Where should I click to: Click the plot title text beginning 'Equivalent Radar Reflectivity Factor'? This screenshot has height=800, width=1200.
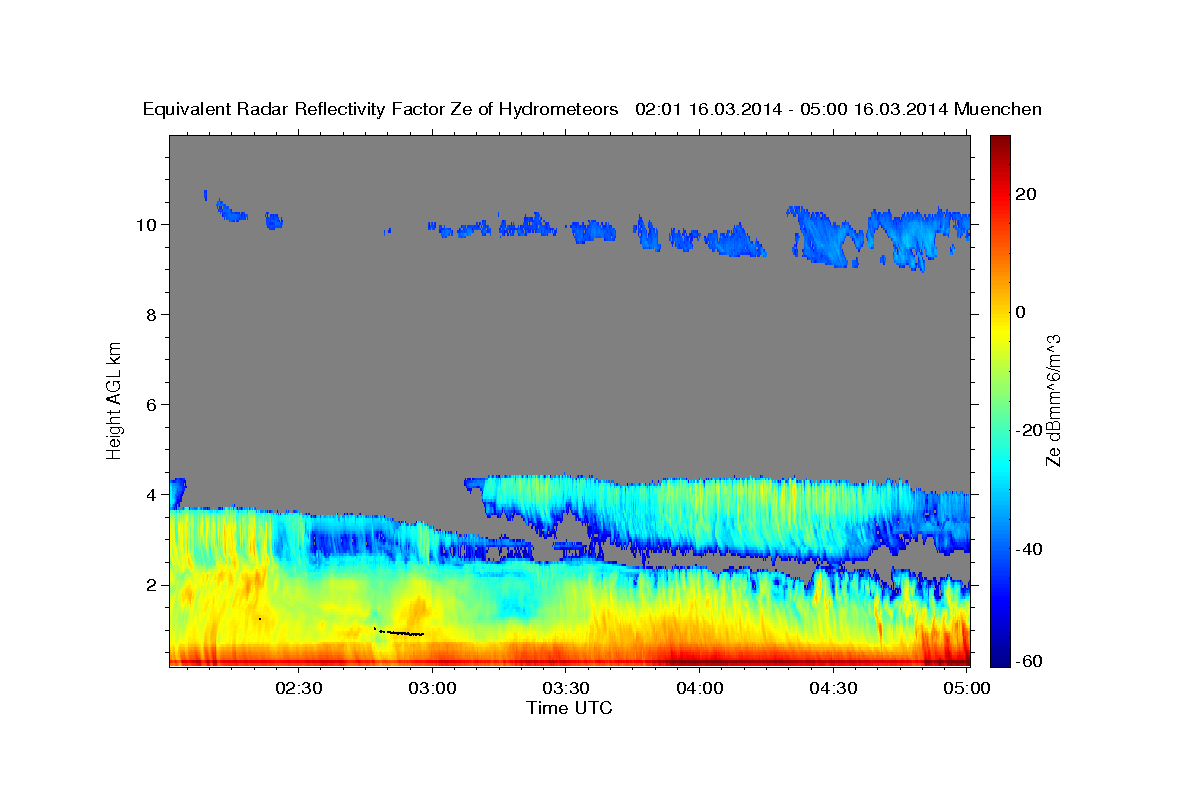(592, 109)
